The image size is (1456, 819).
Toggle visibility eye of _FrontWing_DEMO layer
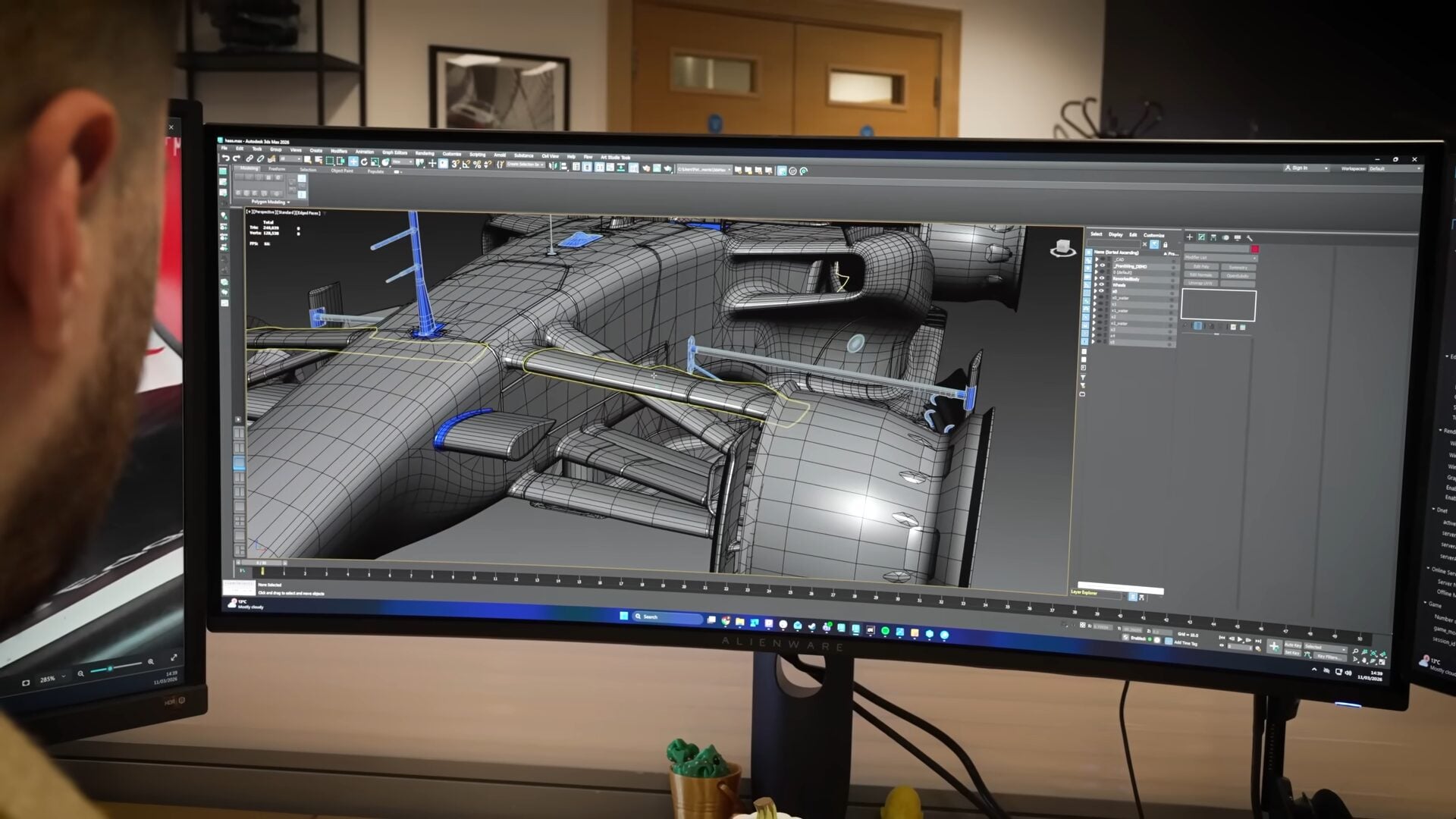click(1103, 265)
